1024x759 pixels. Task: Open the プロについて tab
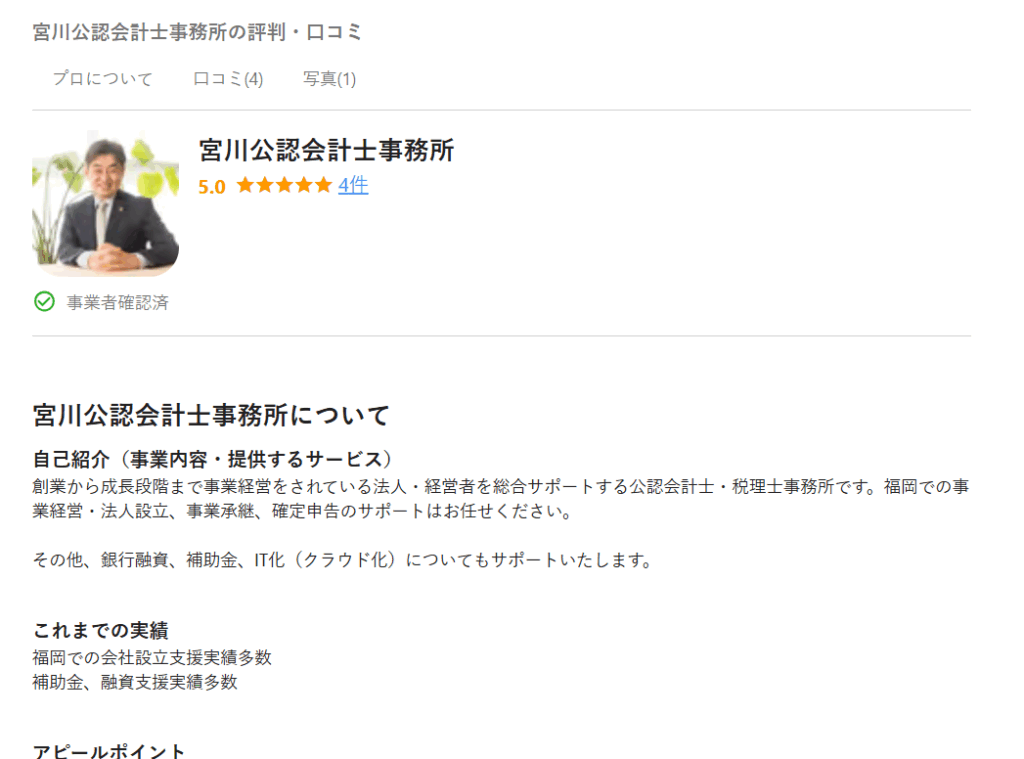tap(103, 79)
